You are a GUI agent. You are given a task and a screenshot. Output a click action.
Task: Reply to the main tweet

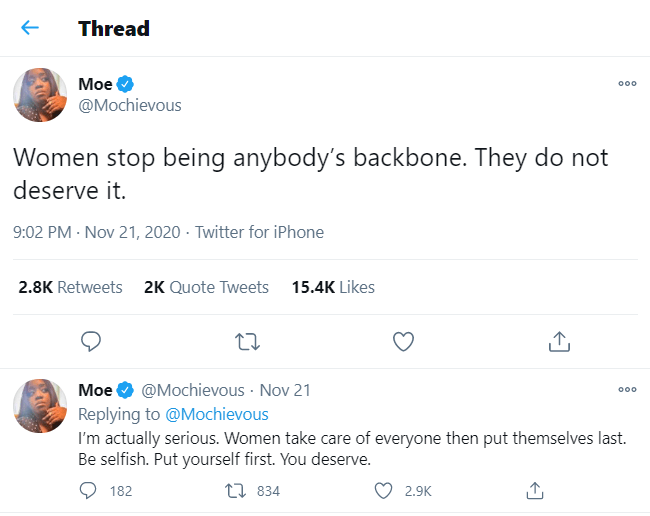point(91,342)
